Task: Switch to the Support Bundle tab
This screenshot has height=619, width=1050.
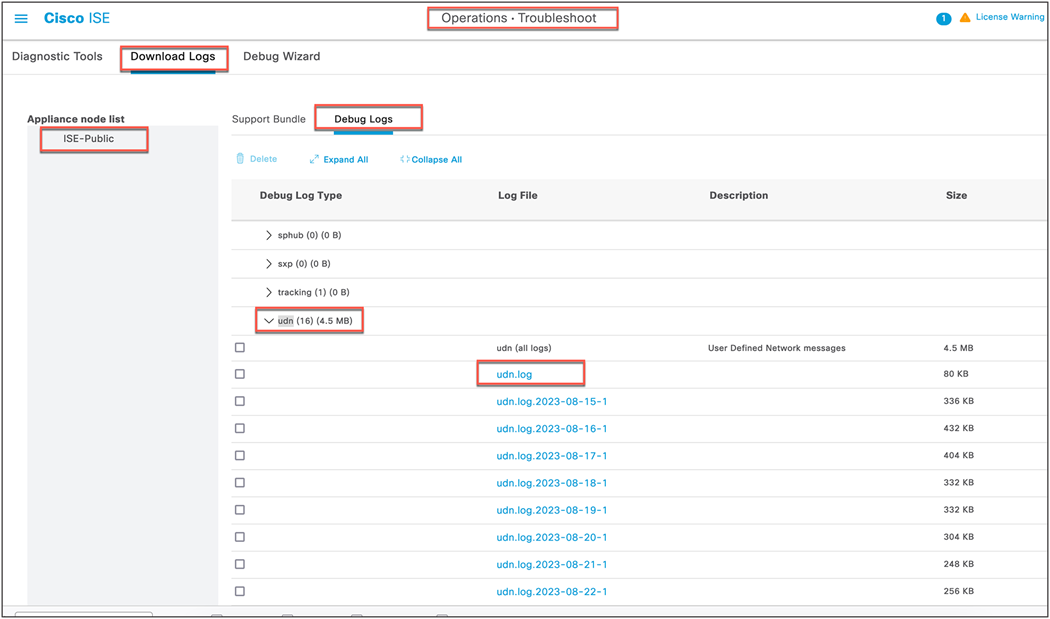Action: point(269,119)
